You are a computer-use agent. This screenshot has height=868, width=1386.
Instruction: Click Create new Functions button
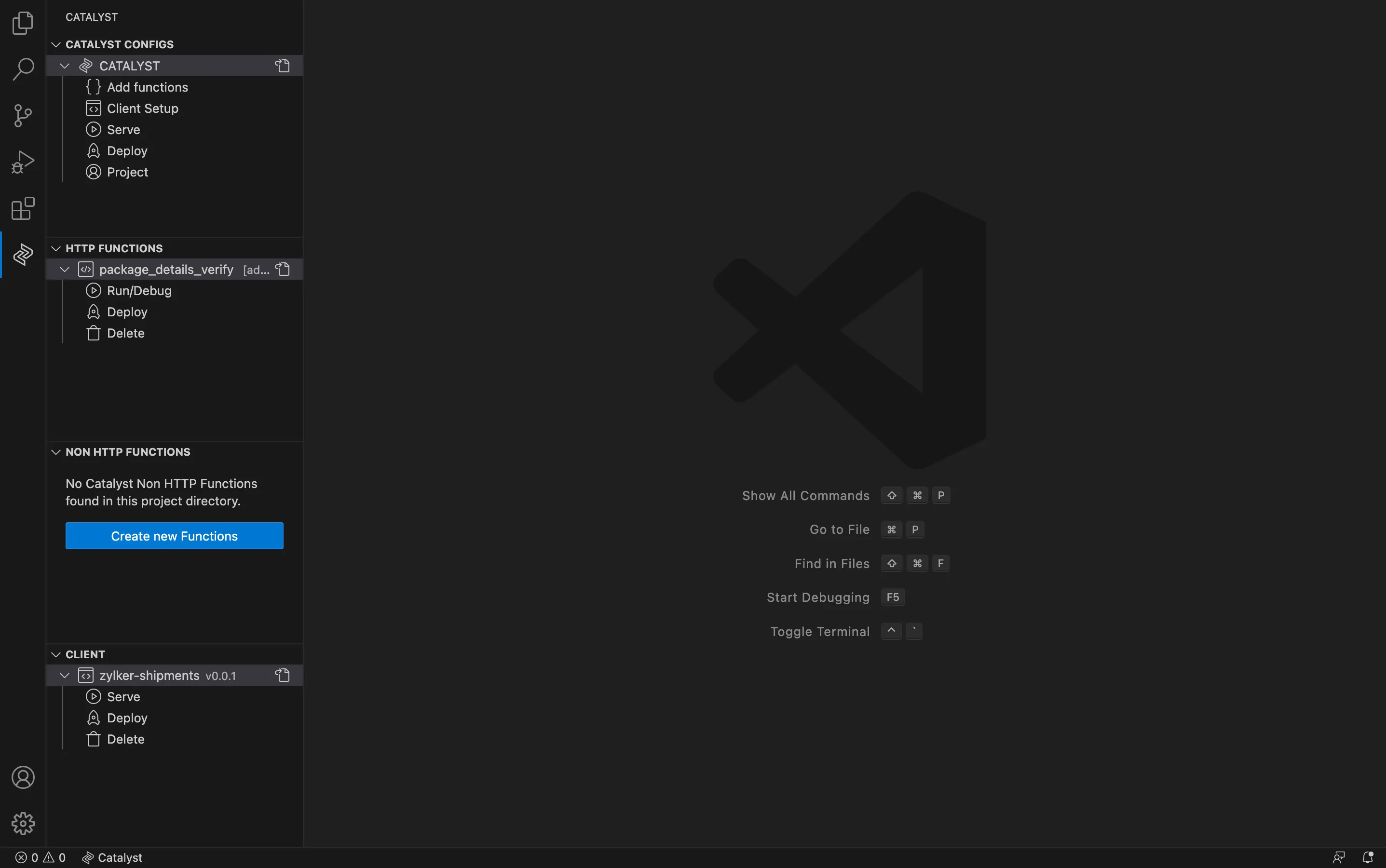point(175,536)
